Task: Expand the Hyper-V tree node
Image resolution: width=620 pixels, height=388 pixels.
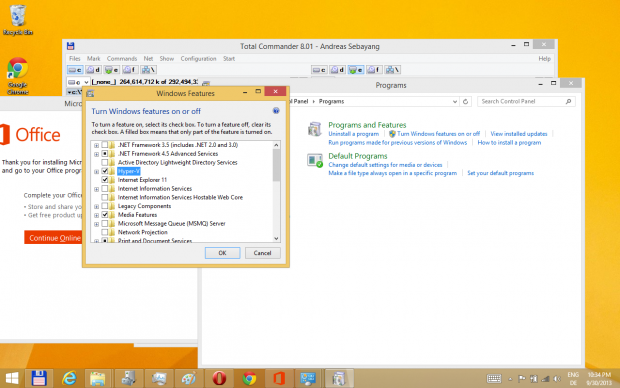Action: pyautogui.click(x=96, y=172)
